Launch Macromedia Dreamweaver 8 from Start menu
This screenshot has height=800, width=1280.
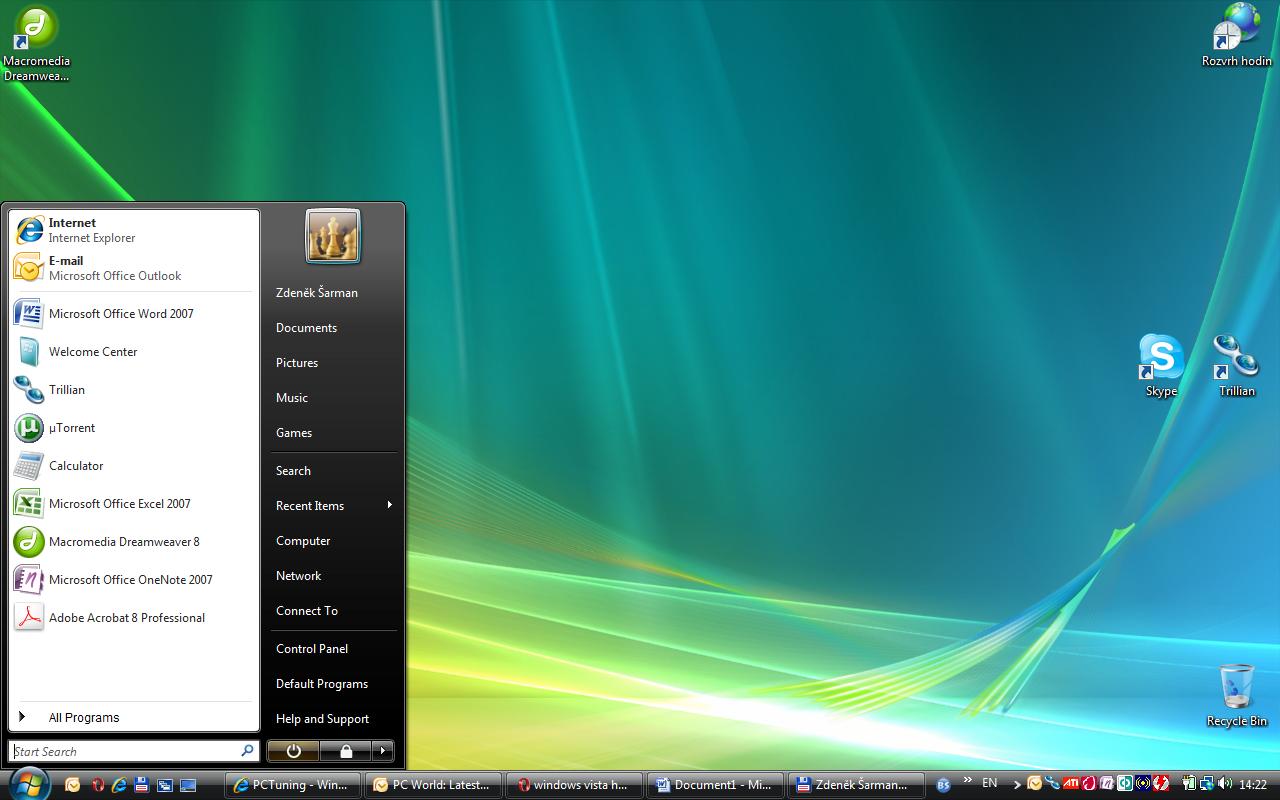click(134, 542)
